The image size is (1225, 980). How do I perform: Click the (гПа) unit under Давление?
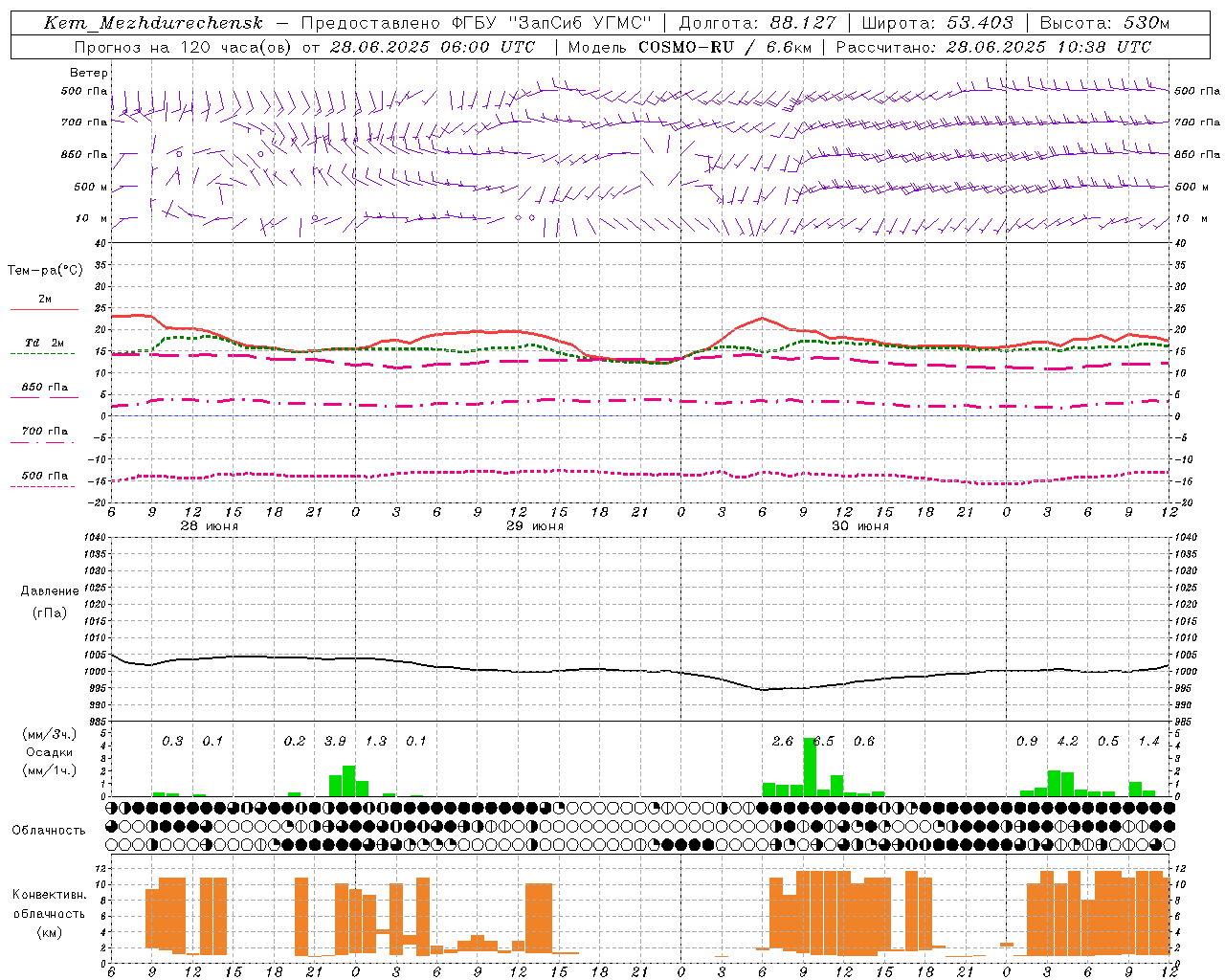click(x=50, y=613)
